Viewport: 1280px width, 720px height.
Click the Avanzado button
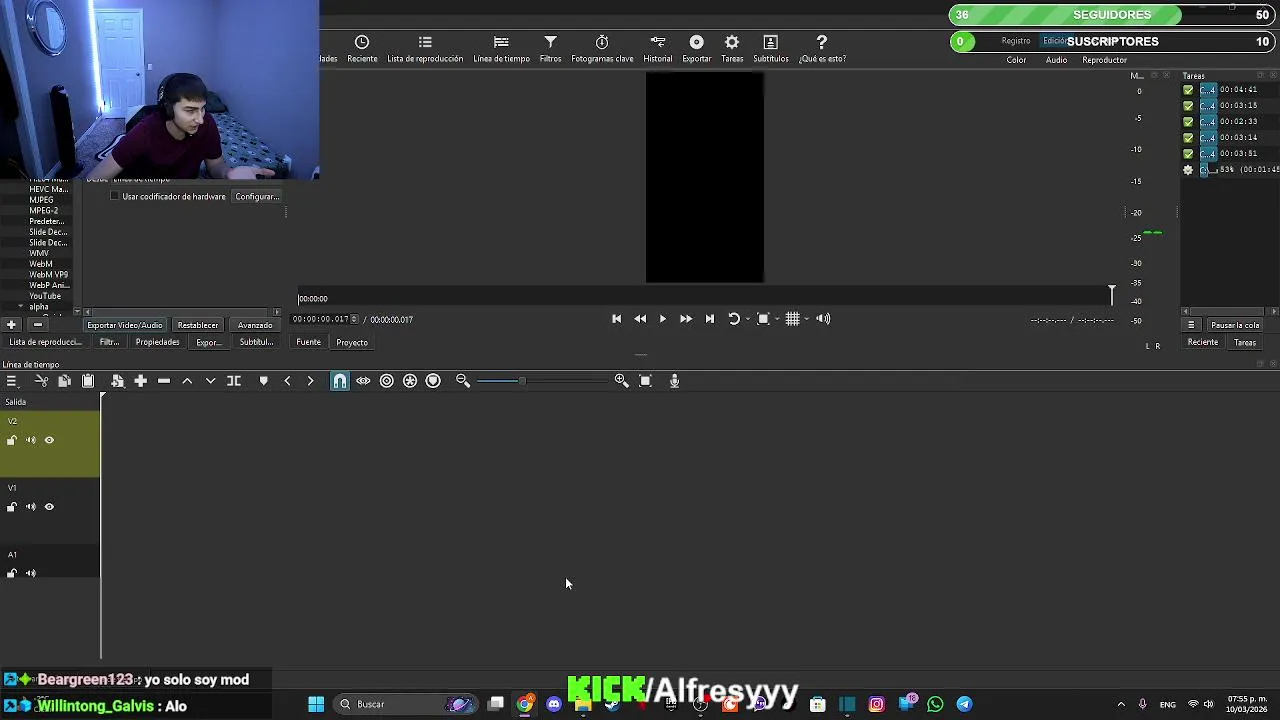(255, 325)
